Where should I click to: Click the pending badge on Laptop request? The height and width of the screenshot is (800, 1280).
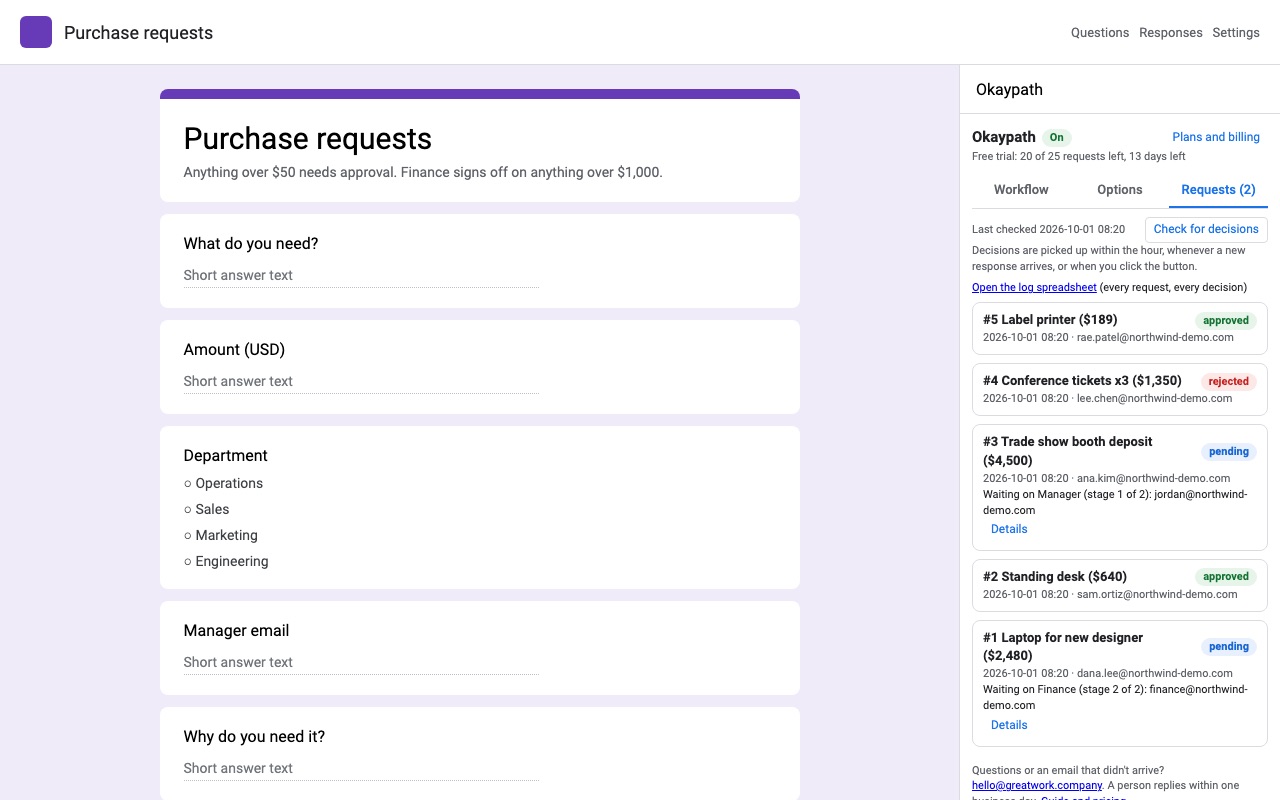point(1229,647)
